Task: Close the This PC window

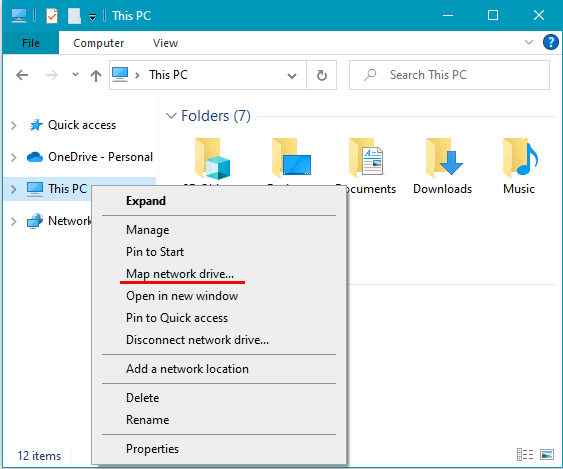Action: (539, 15)
